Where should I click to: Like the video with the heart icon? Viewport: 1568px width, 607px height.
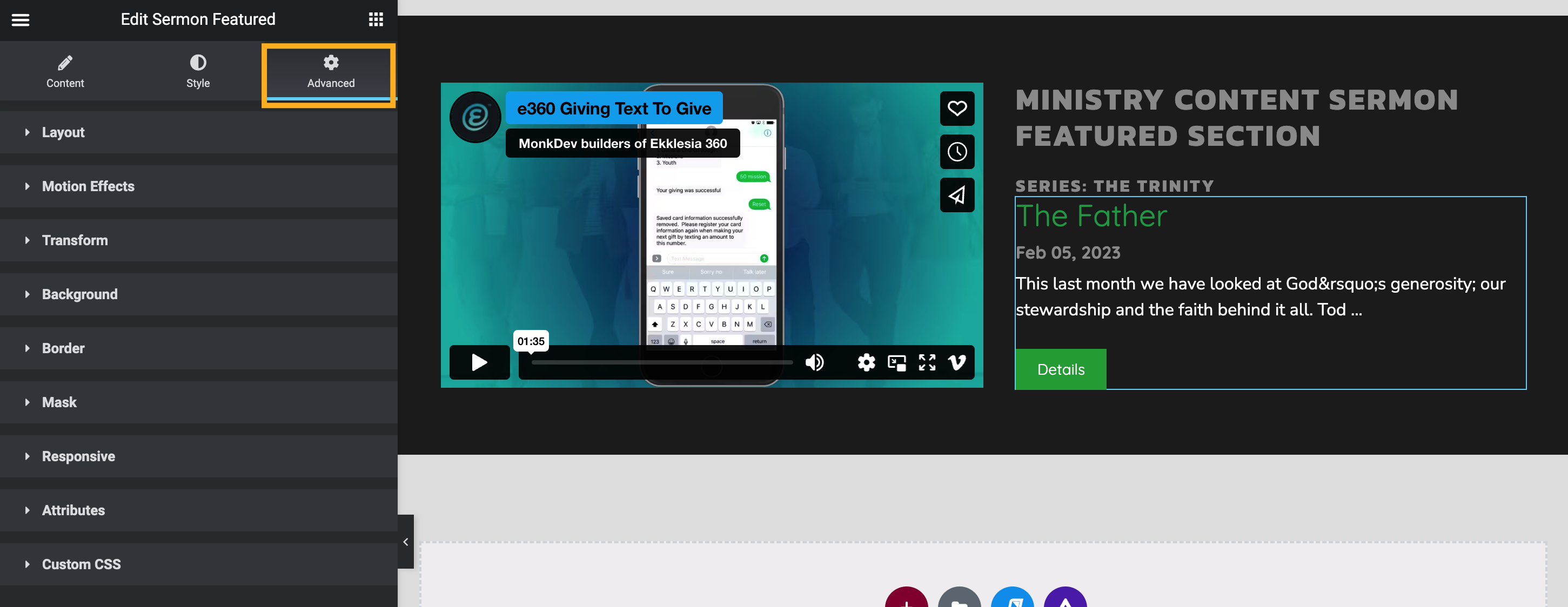point(957,108)
